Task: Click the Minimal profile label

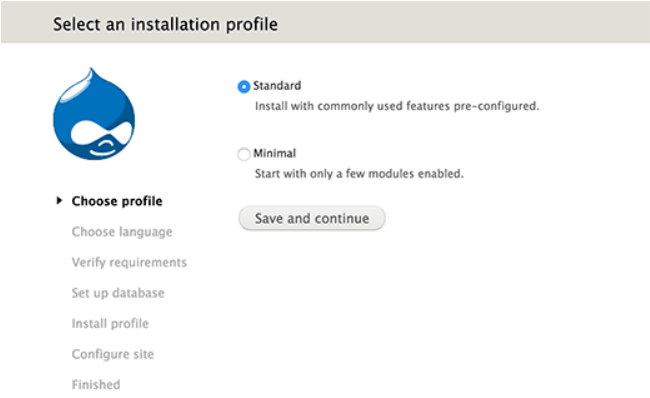Action: point(274,153)
